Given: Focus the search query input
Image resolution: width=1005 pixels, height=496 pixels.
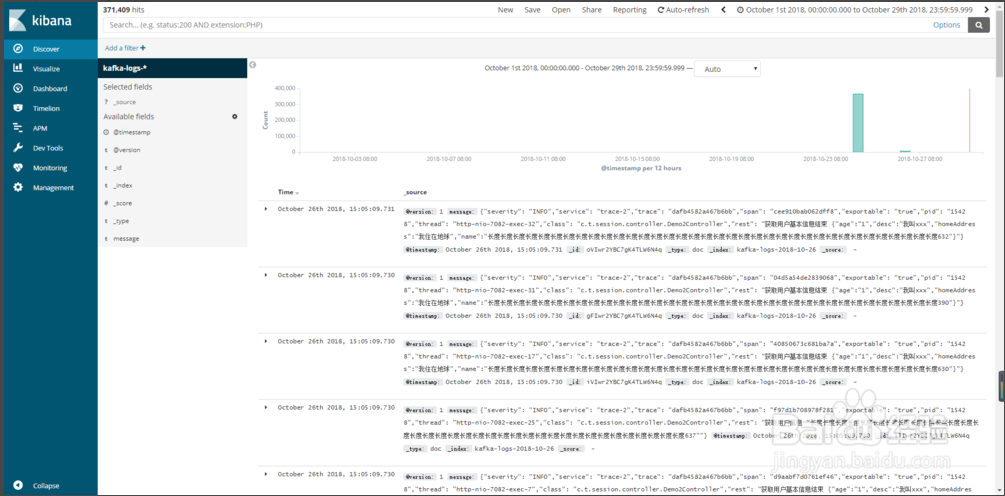Looking at the screenshot, I should [x=516, y=25].
